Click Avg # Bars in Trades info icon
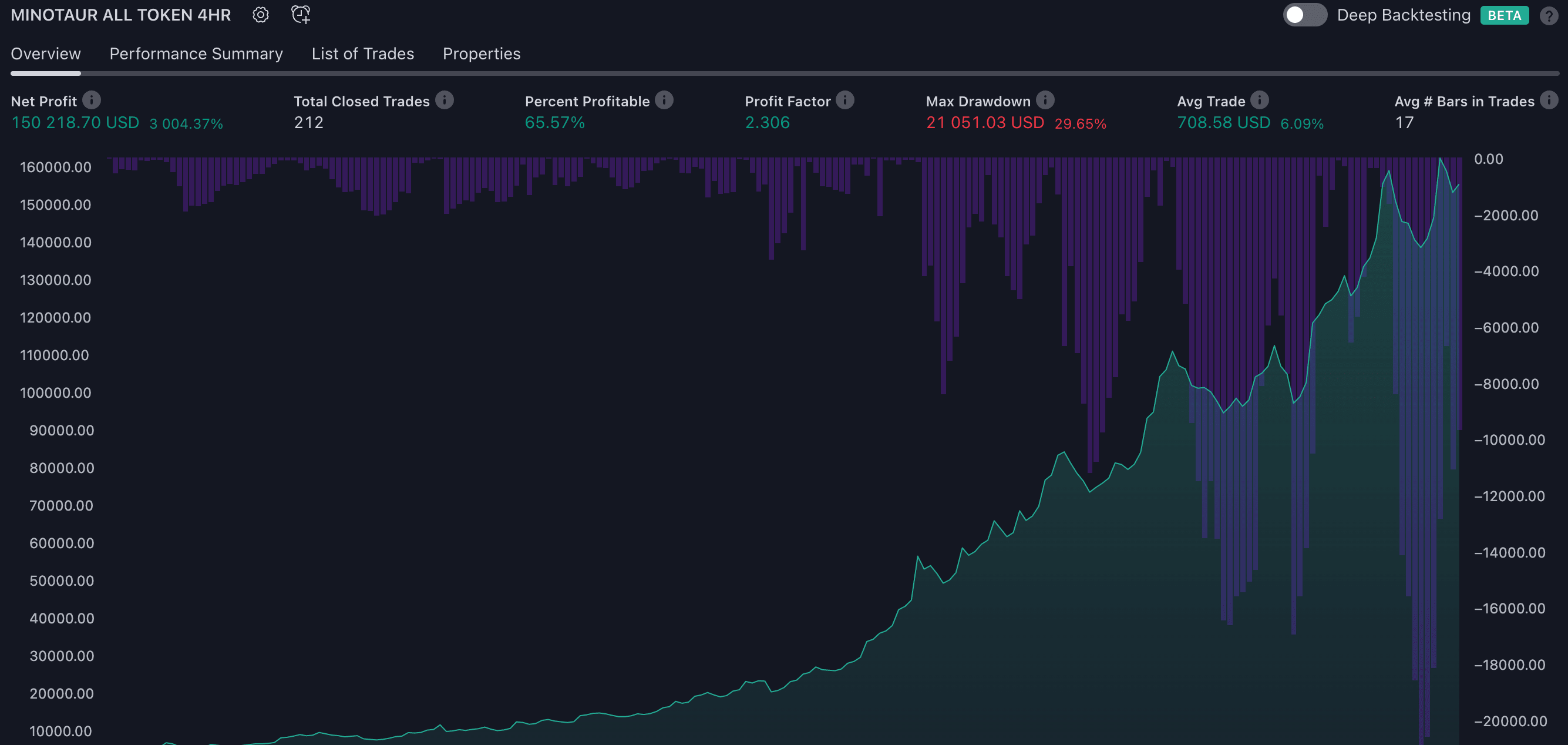The height and width of the screenshot is (745, 1568). click(1549, 100)
